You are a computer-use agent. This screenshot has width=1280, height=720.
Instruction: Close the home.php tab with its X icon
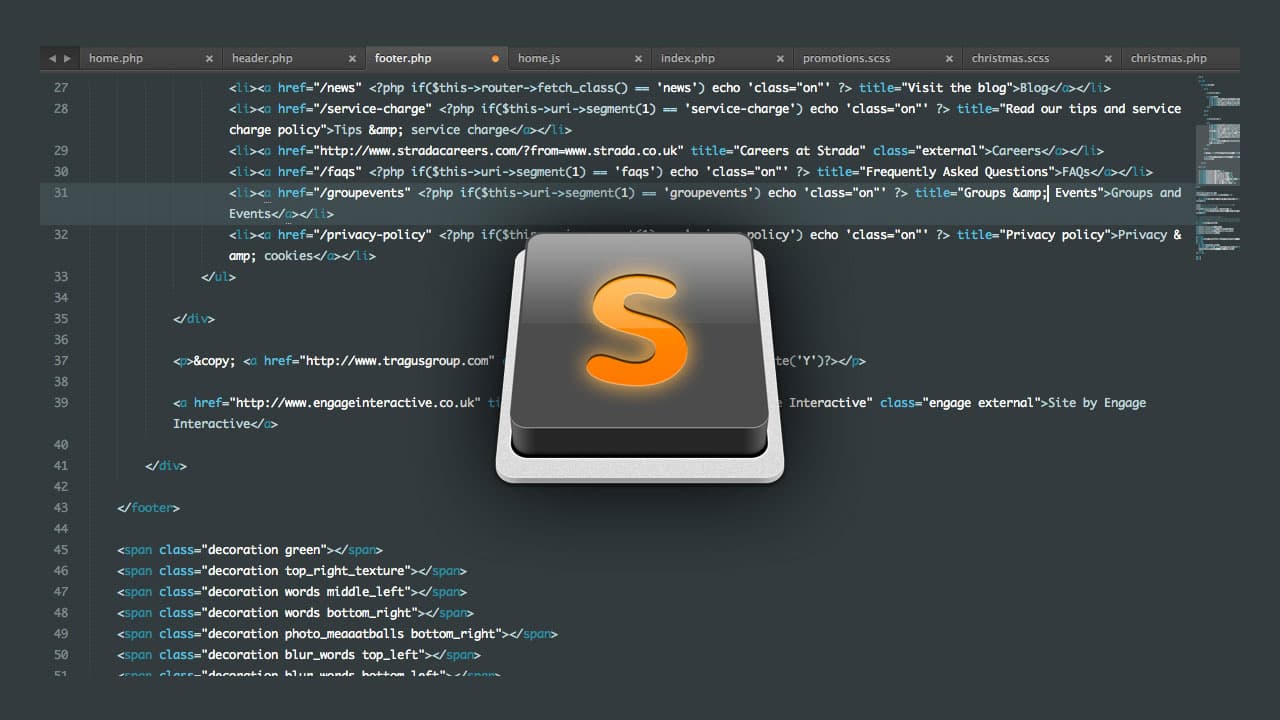209,58
